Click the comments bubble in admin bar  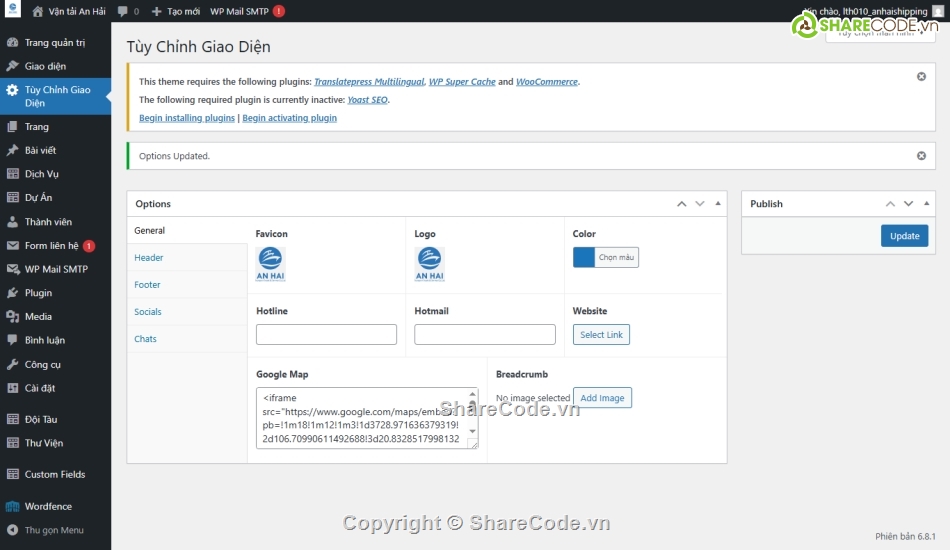click(x=122, y=12)
